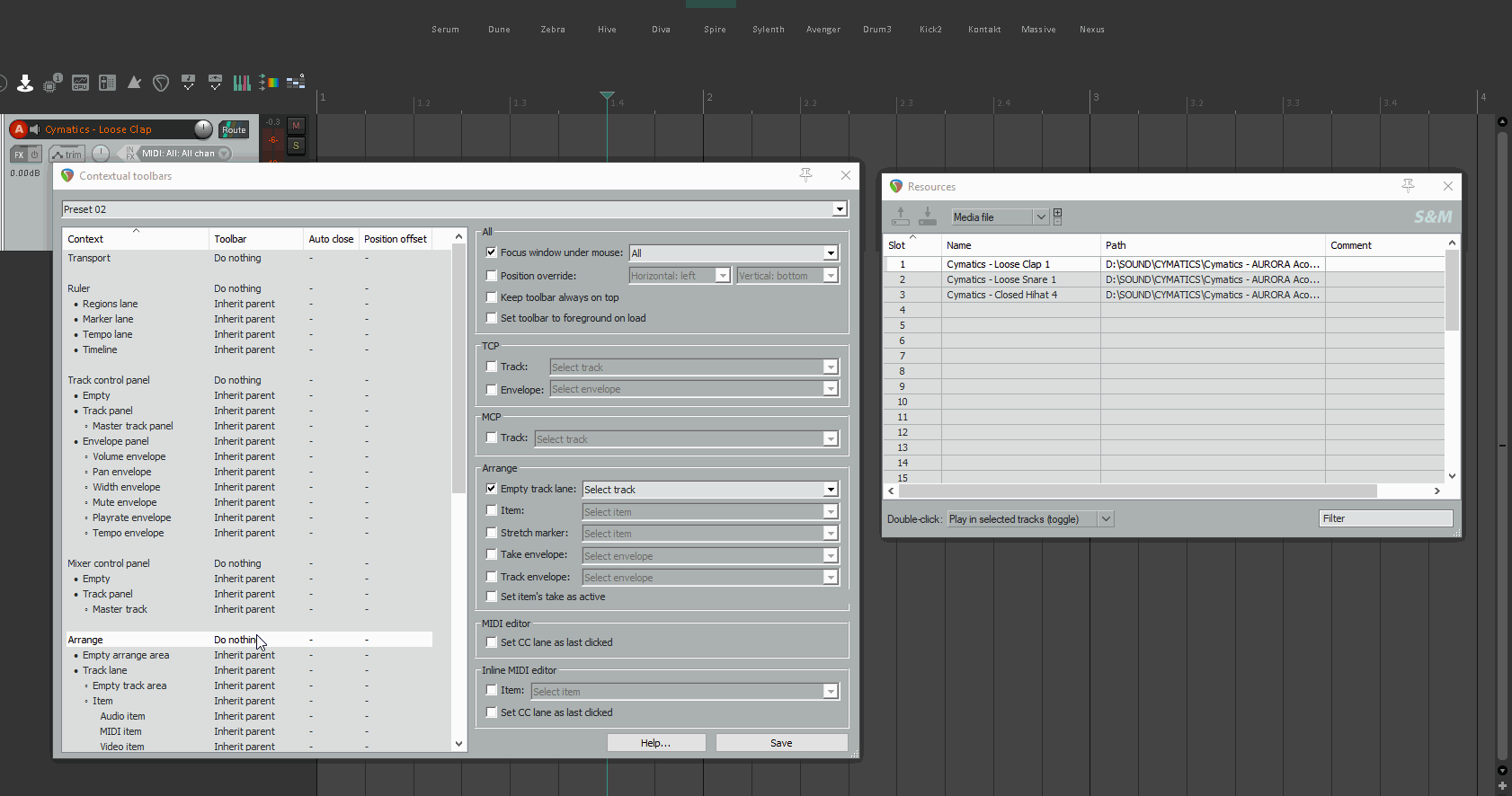Tick the Position override checkbox
This screenshot has width=1512, height=796.
pyautogui.click(x=492, y=276)
